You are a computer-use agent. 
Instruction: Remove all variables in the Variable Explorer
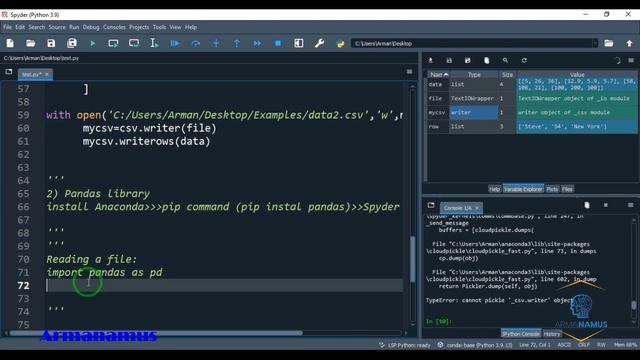(x=487, y=60)
